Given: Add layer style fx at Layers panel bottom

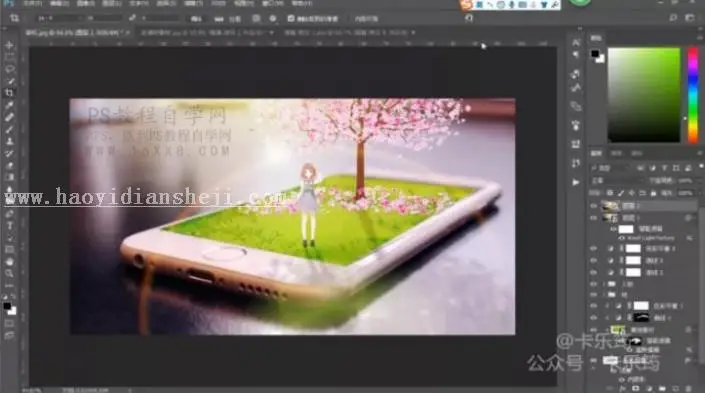Looking at the screenshot, I should pyautogui.click(x=623, y=389).
